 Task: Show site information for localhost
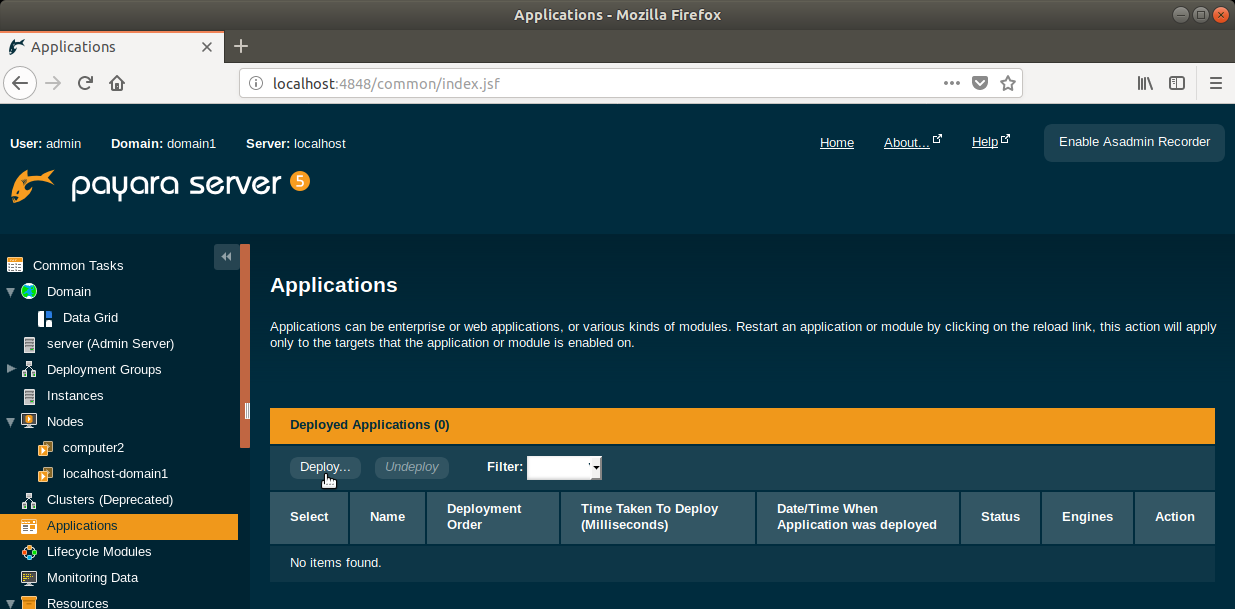click(255, 84)
